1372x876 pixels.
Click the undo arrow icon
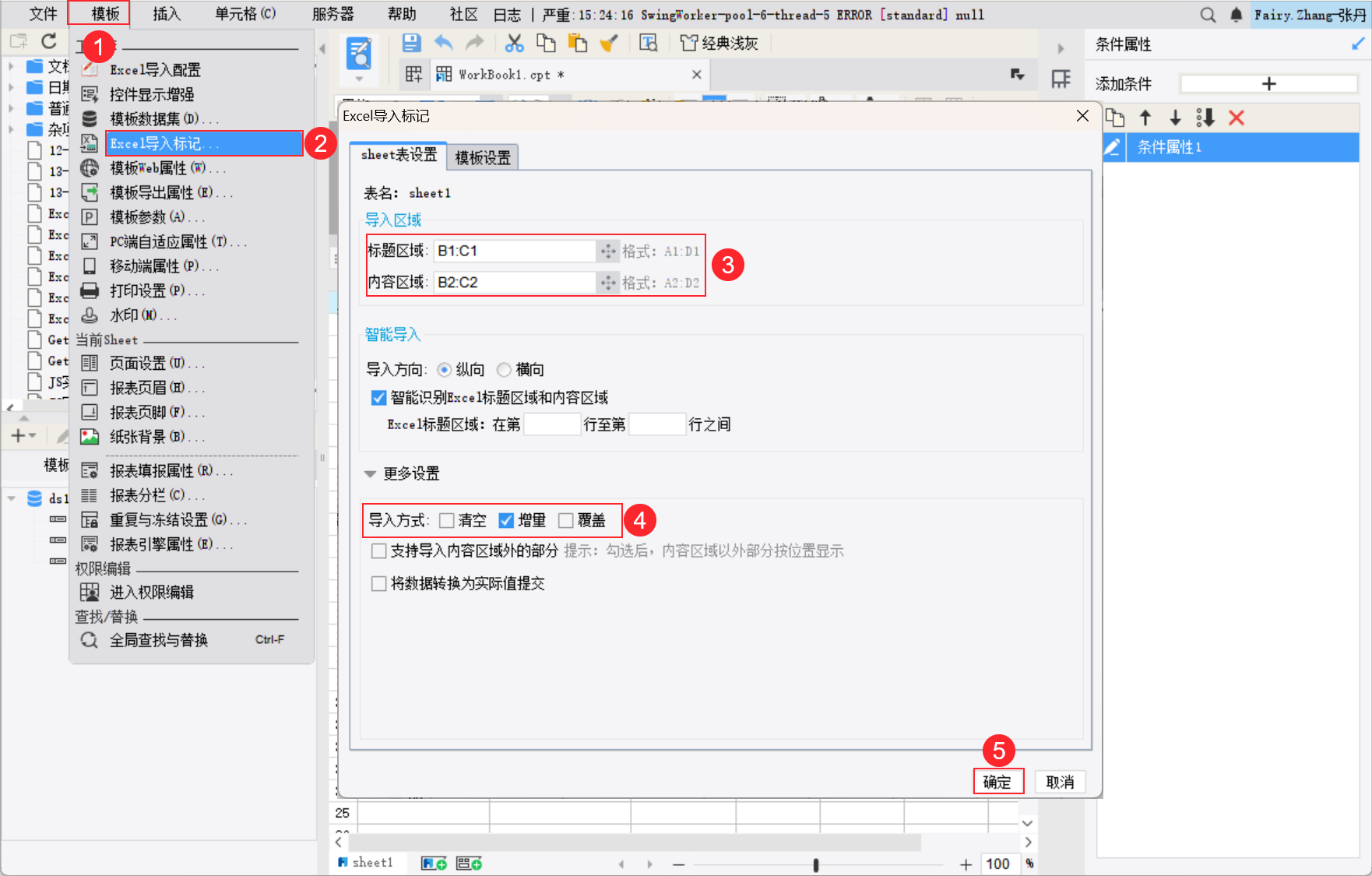coord(443,43)
